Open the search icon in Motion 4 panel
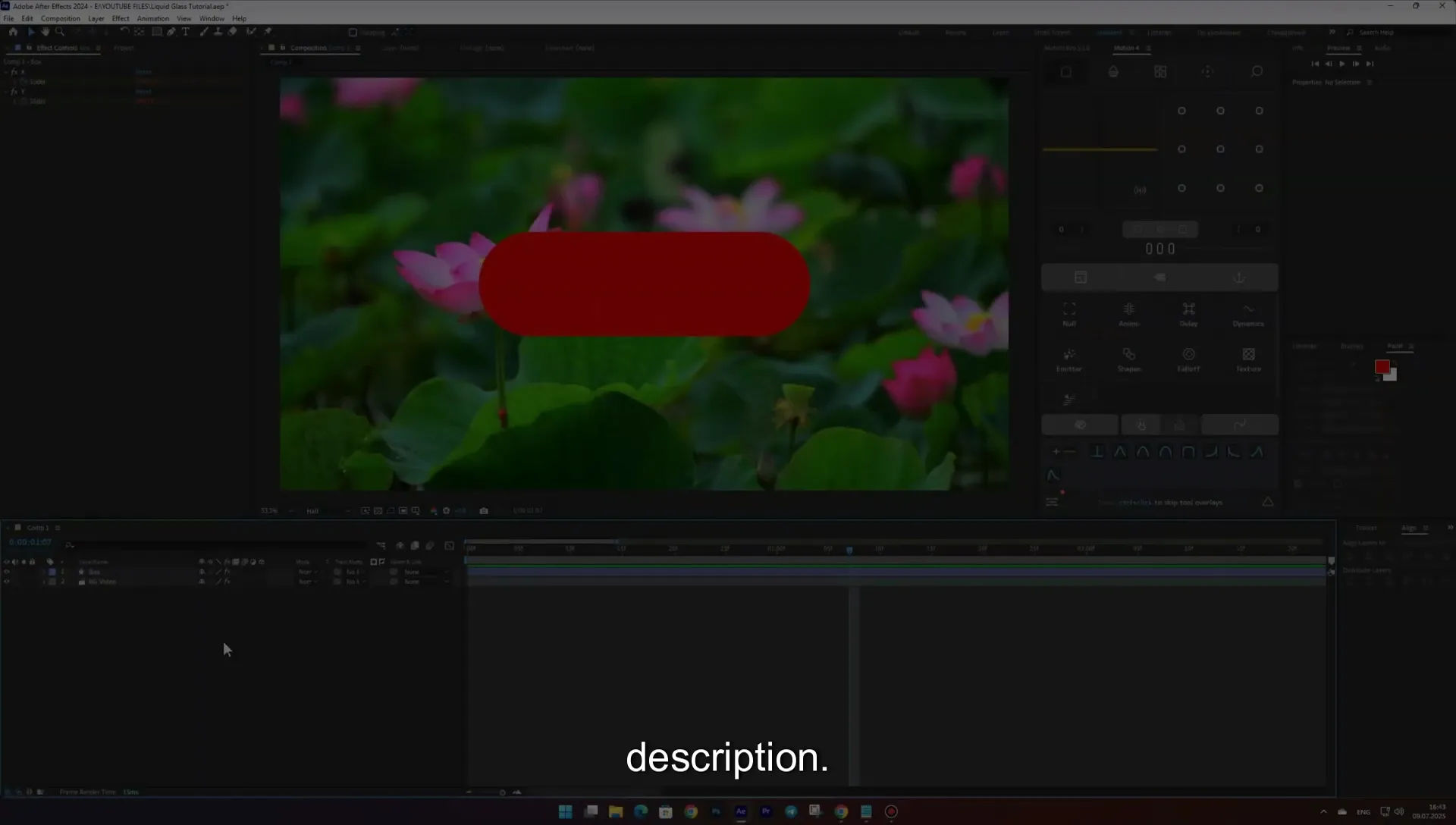Image resolution: width=1456 pixels, height=825 pixels. (1257, 71)
